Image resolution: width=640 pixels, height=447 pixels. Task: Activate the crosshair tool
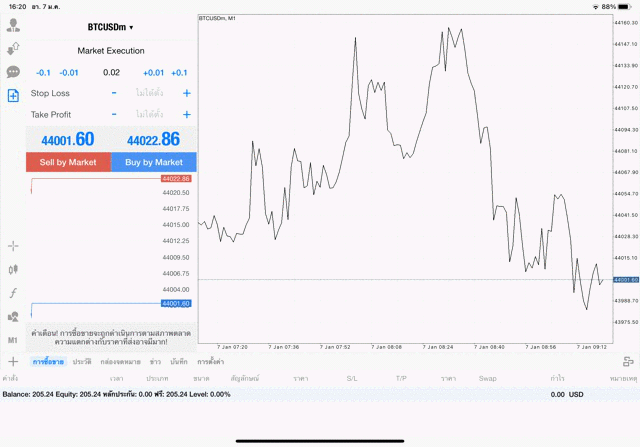tap(13, 246)
